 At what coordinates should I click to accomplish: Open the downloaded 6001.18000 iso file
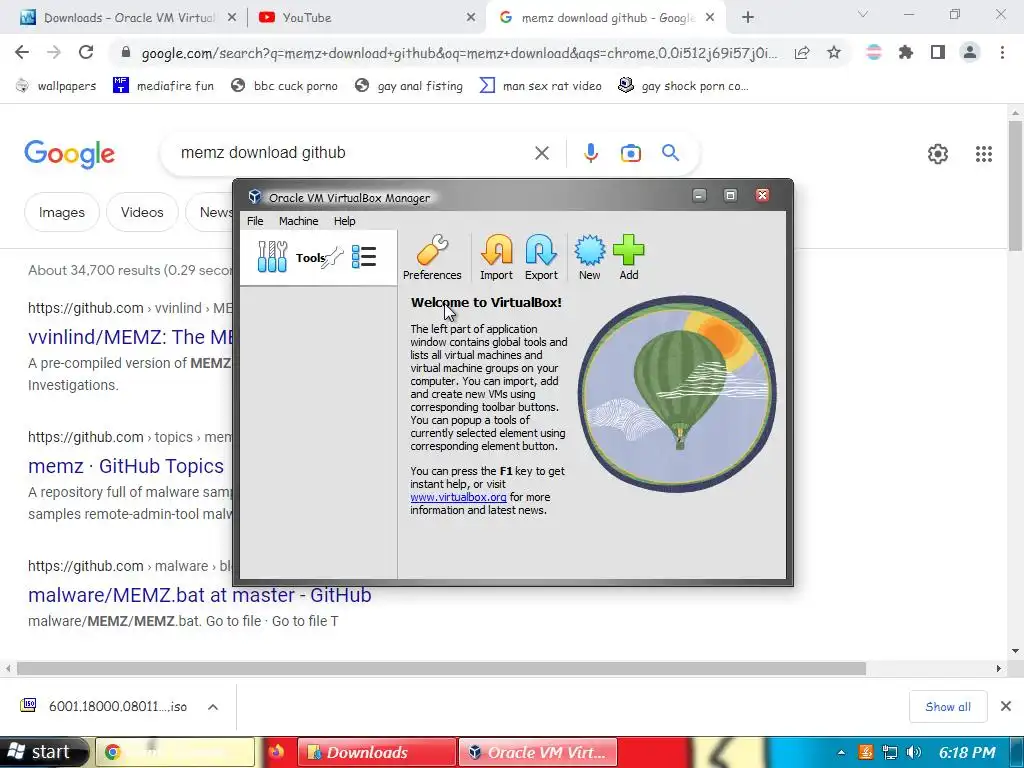tap(104, 707)
